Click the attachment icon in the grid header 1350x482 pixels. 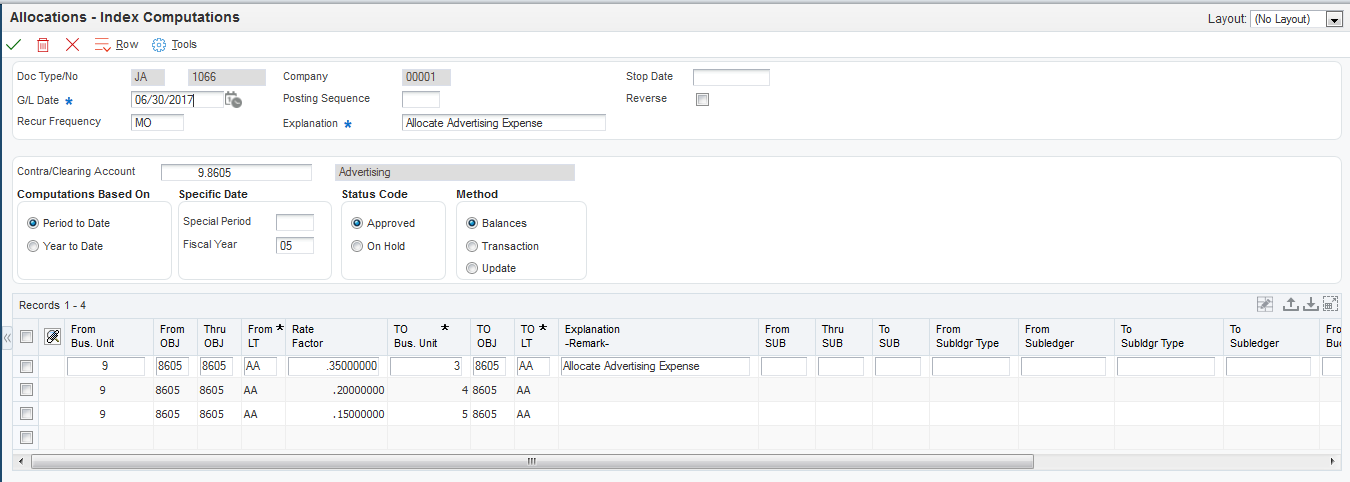pos(53,336)
